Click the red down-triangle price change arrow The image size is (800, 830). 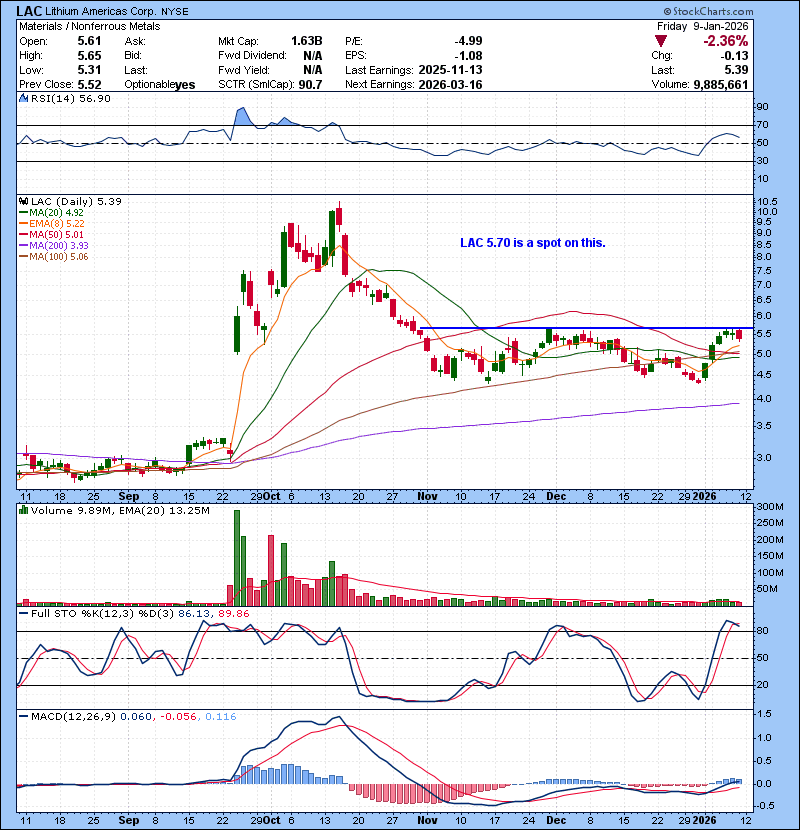tap(660, 41)
